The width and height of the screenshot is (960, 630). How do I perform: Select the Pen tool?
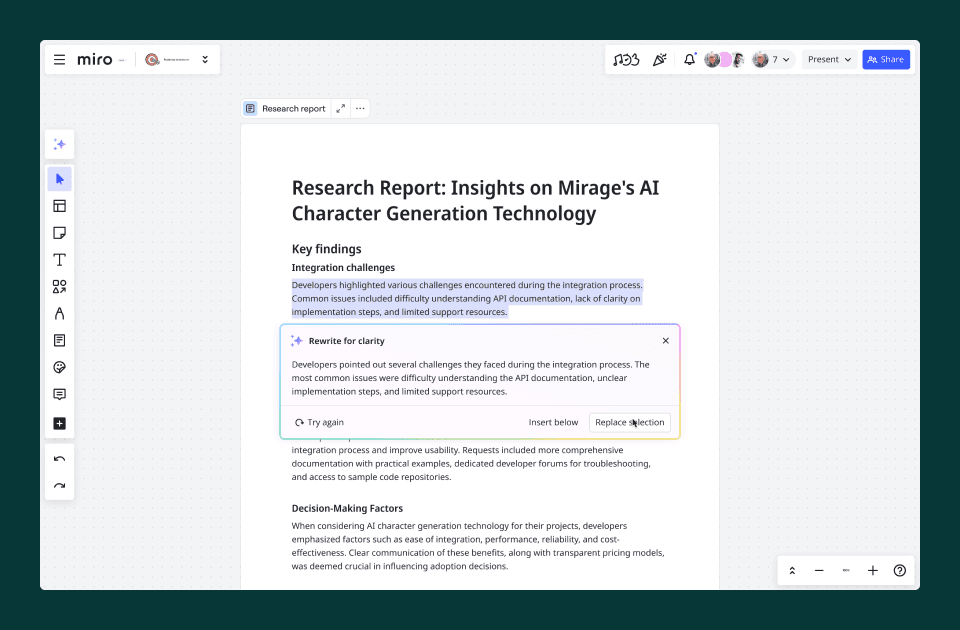click(x=59, y=313)
